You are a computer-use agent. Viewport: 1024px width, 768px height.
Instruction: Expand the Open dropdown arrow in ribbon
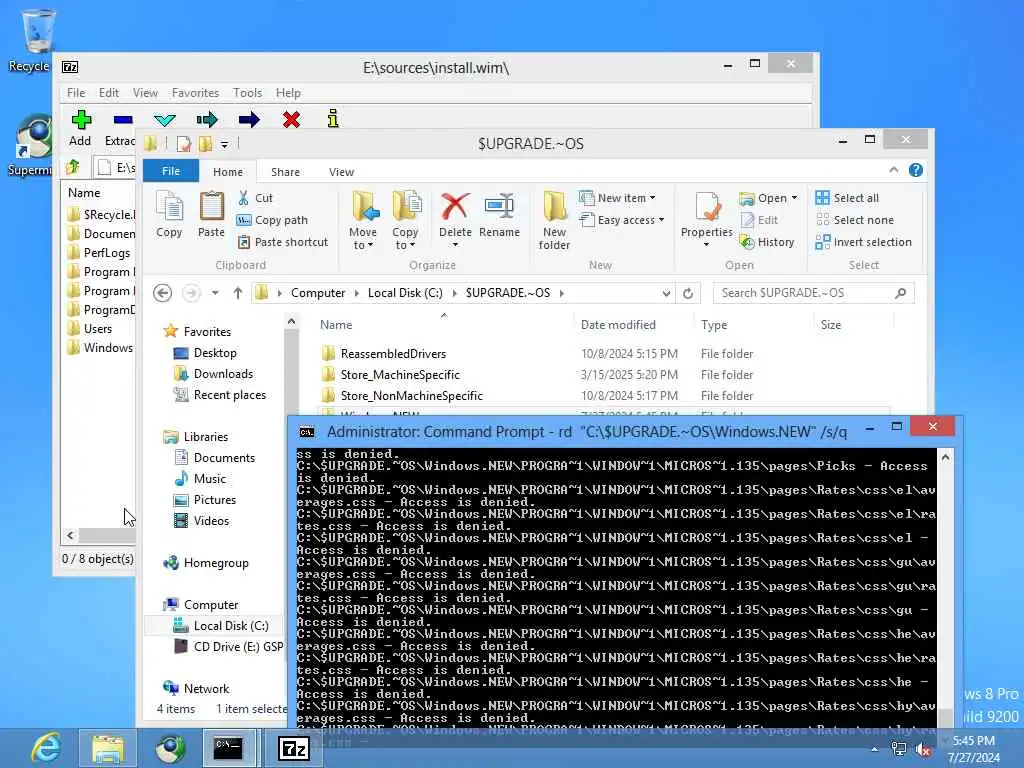pyautogui.click(x=794, y=198)
